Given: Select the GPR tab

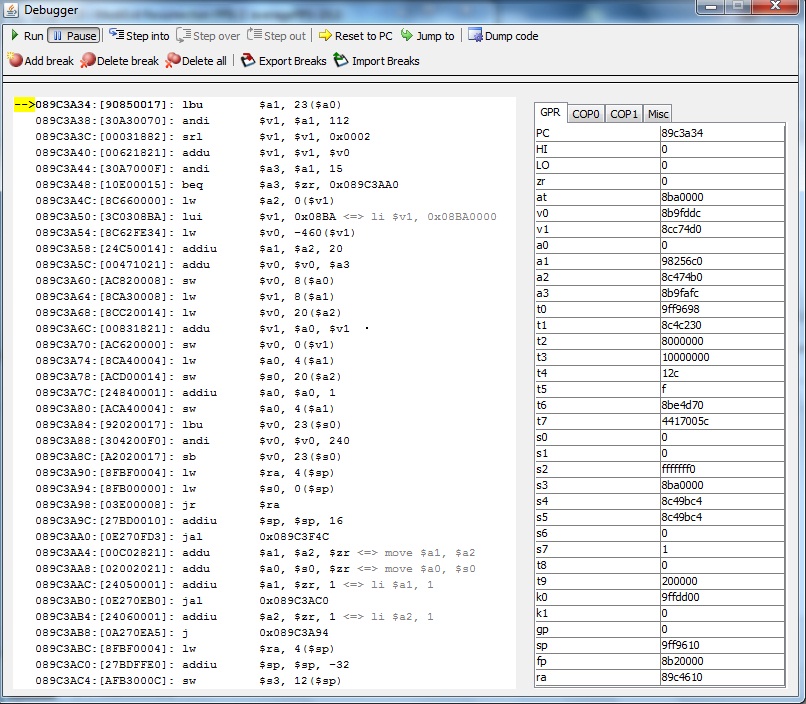Looking at the screenshot, I should pos(550,113).
